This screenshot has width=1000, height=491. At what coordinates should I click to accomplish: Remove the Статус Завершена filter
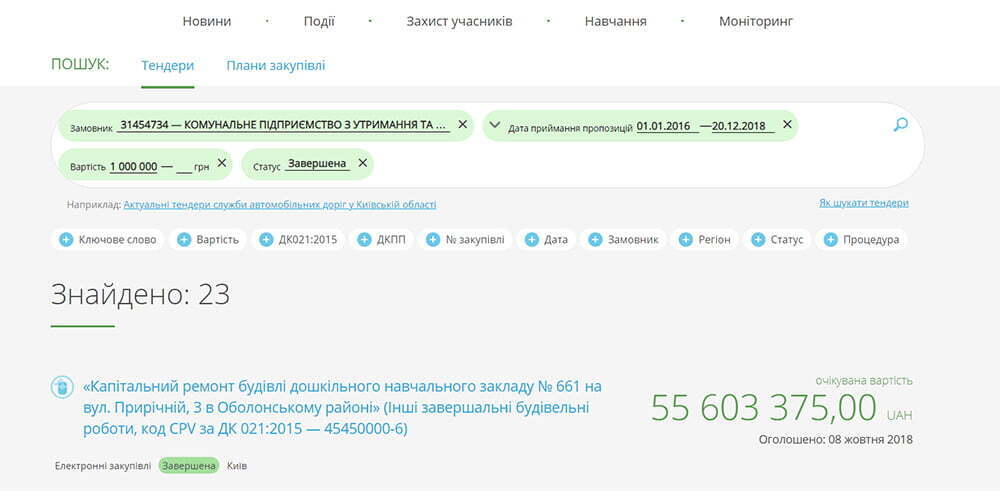pyautogui.click(x=362, y=163)
